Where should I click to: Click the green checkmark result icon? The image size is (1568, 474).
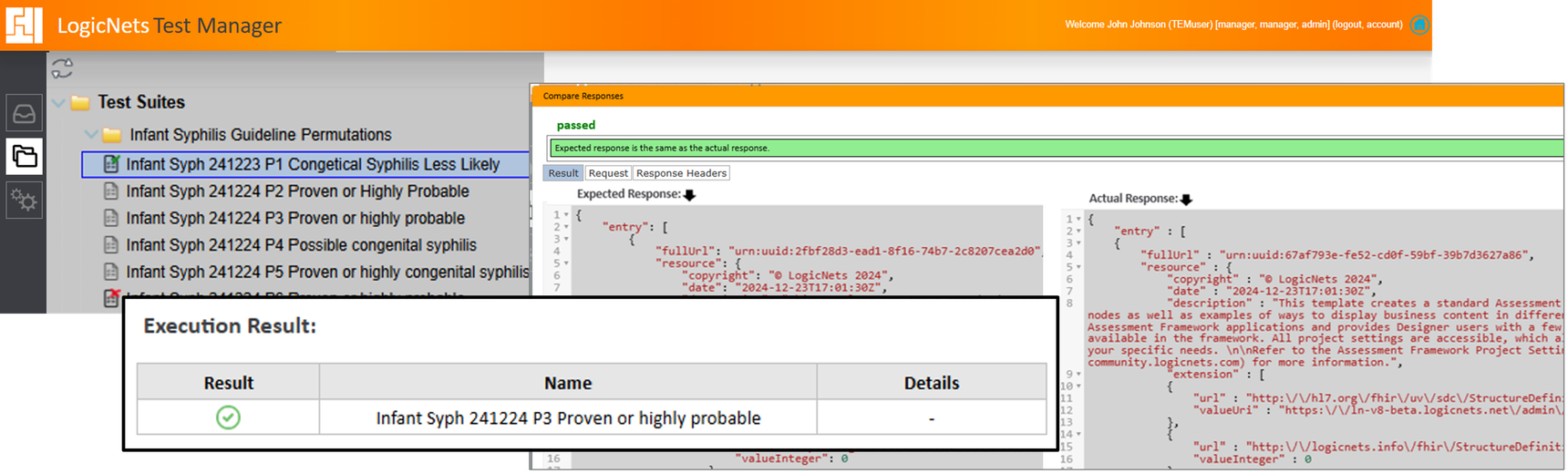[x=228, y=417]
